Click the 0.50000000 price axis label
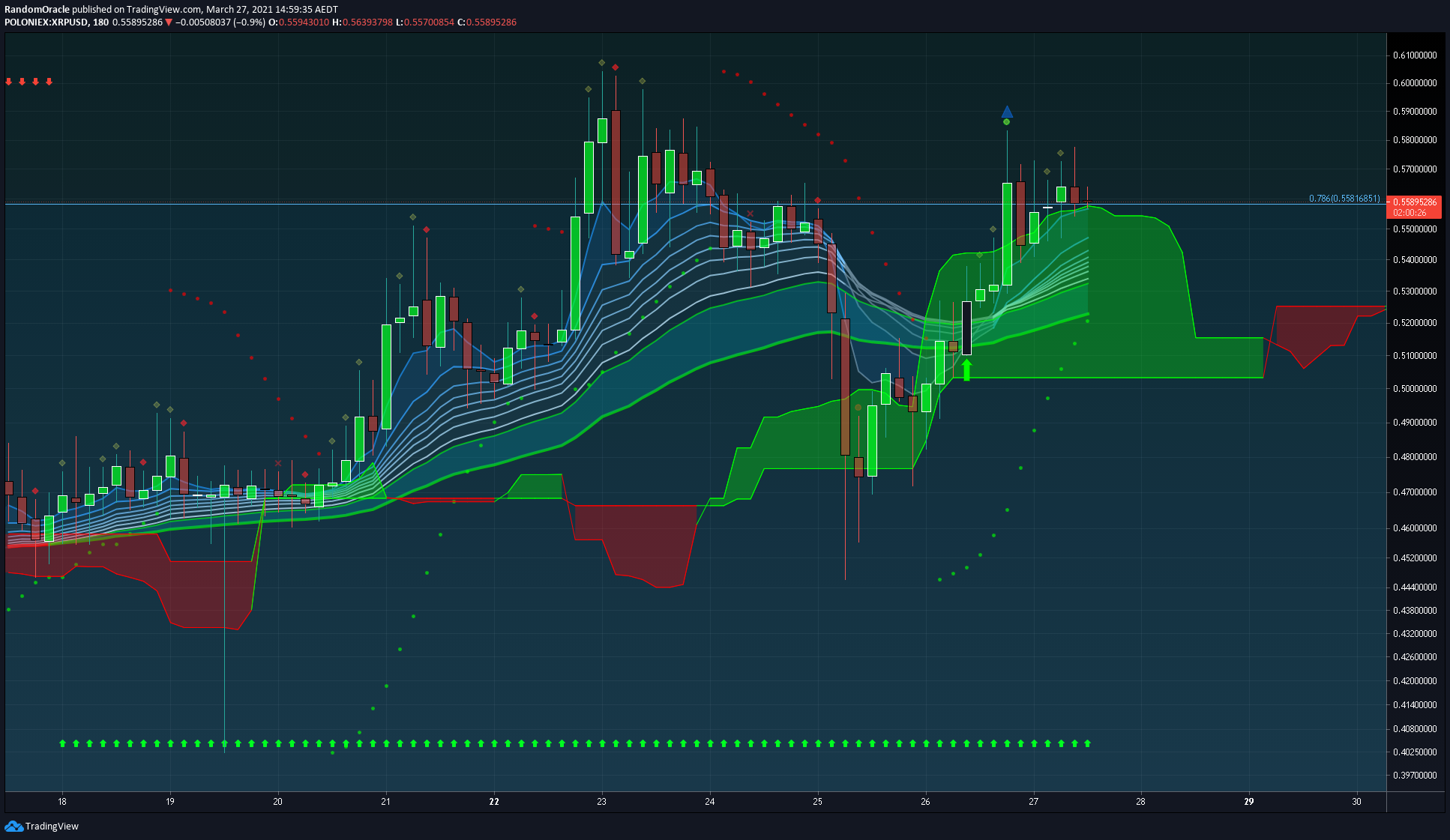This screenshot has width=1450, height=840. click(1415, 389)
